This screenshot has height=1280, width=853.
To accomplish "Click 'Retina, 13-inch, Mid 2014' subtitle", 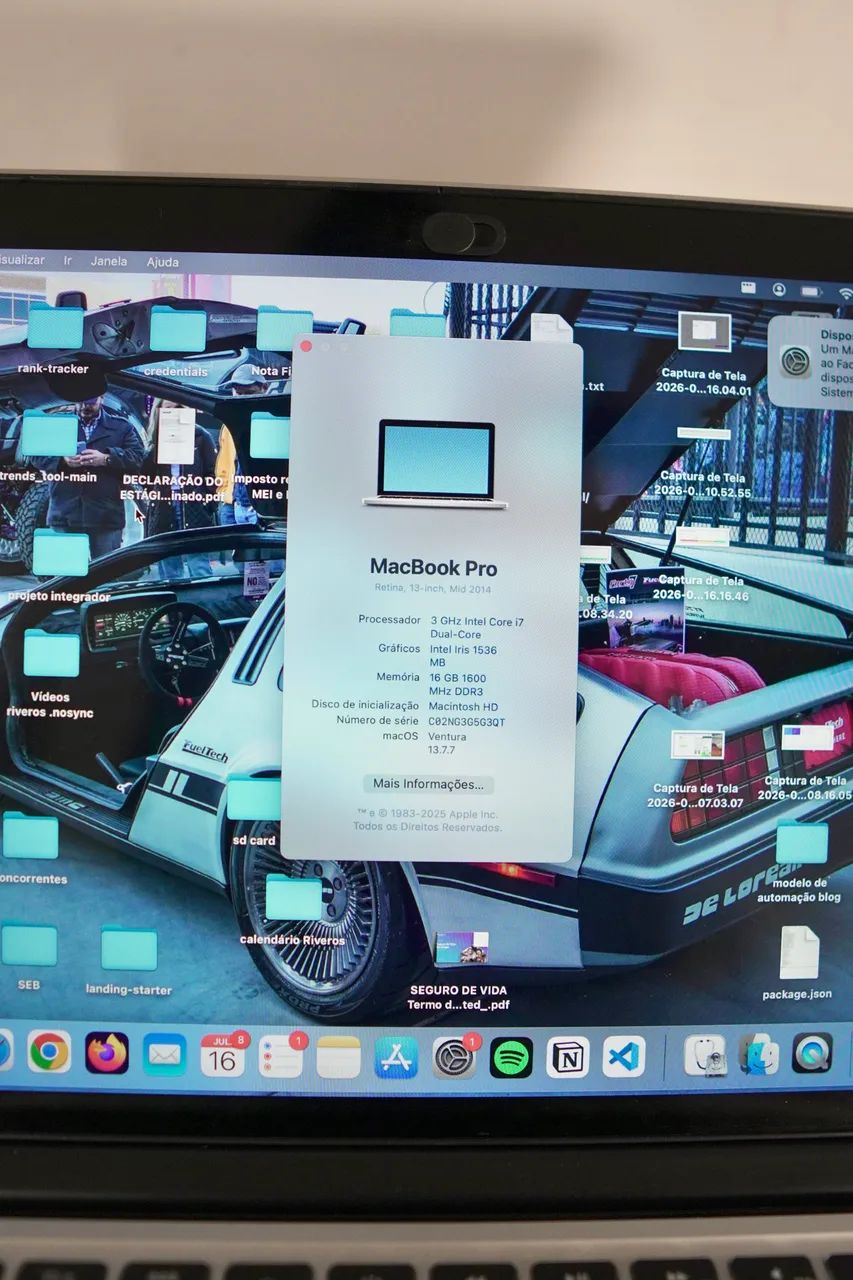I will coord(433,588).
